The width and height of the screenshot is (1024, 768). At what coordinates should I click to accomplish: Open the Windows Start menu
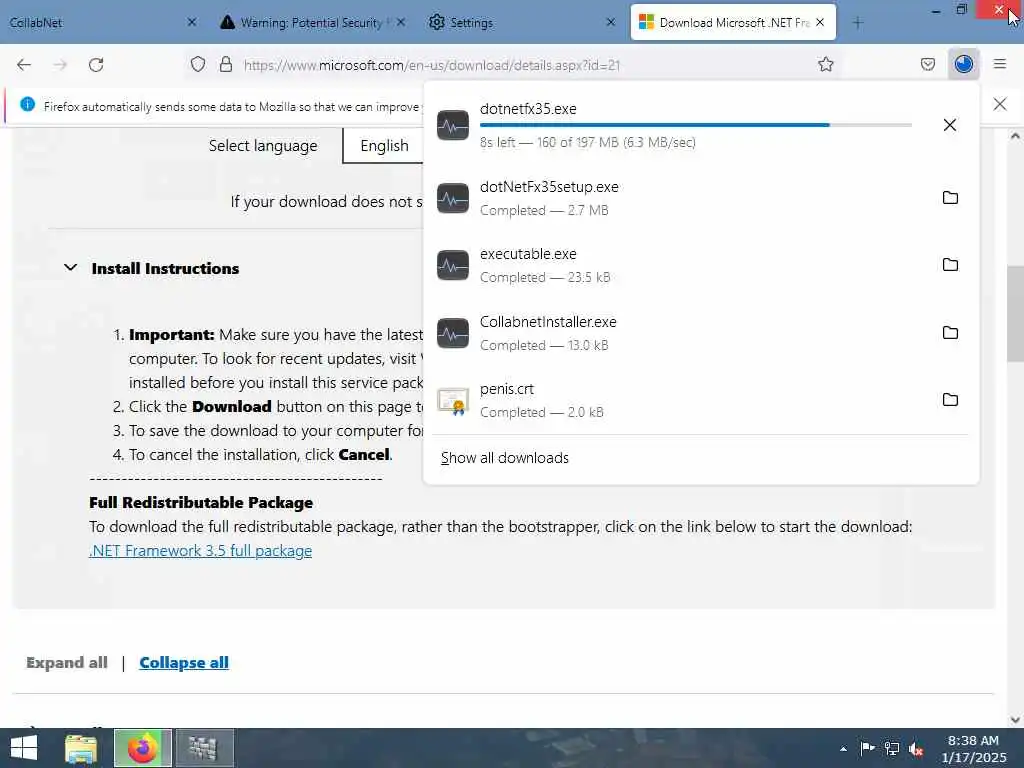24,748
